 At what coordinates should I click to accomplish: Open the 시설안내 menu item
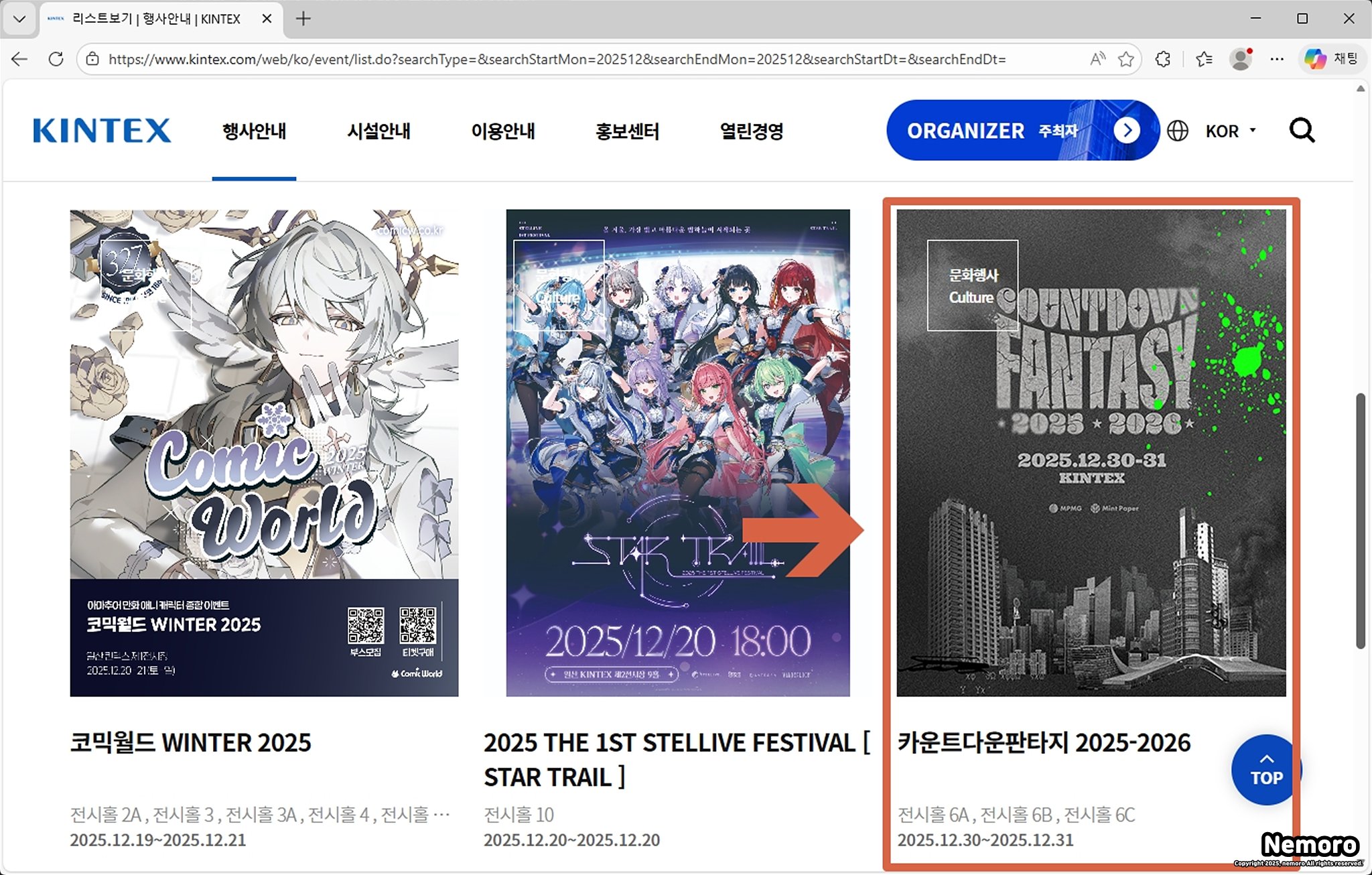point(379,131)
